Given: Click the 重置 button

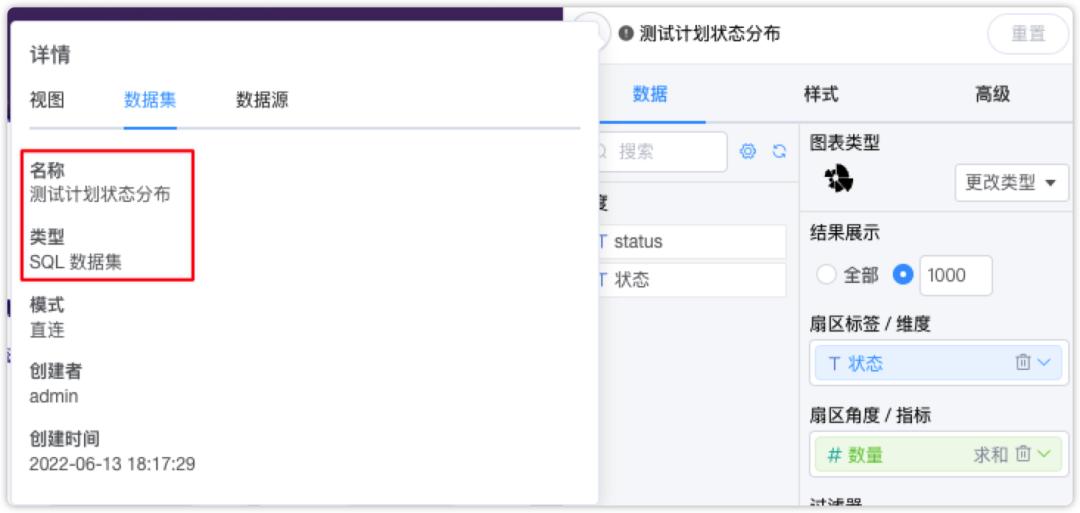Looking at the screenshot, I should 1028,34.
